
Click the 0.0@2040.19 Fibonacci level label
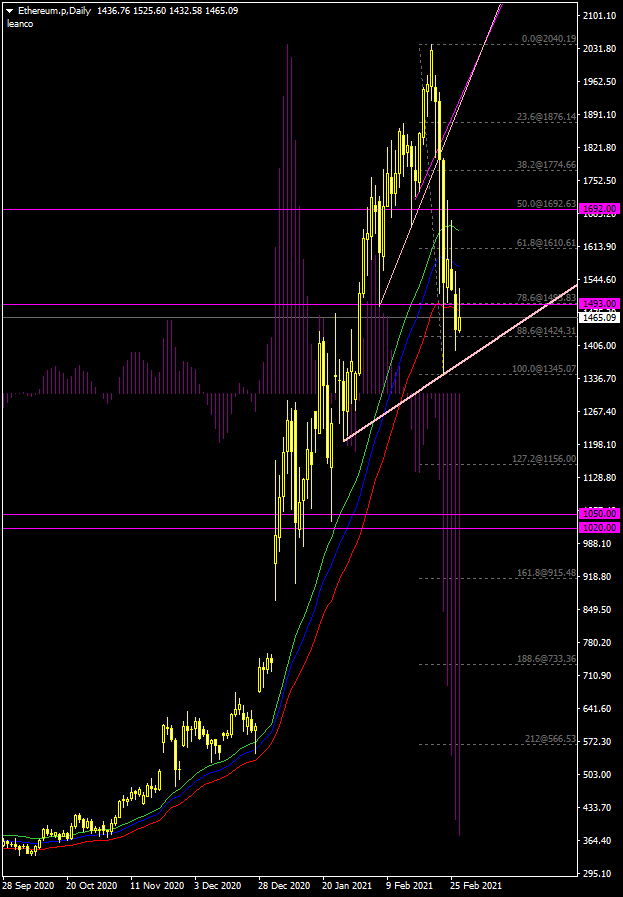(x=549, y=39)
